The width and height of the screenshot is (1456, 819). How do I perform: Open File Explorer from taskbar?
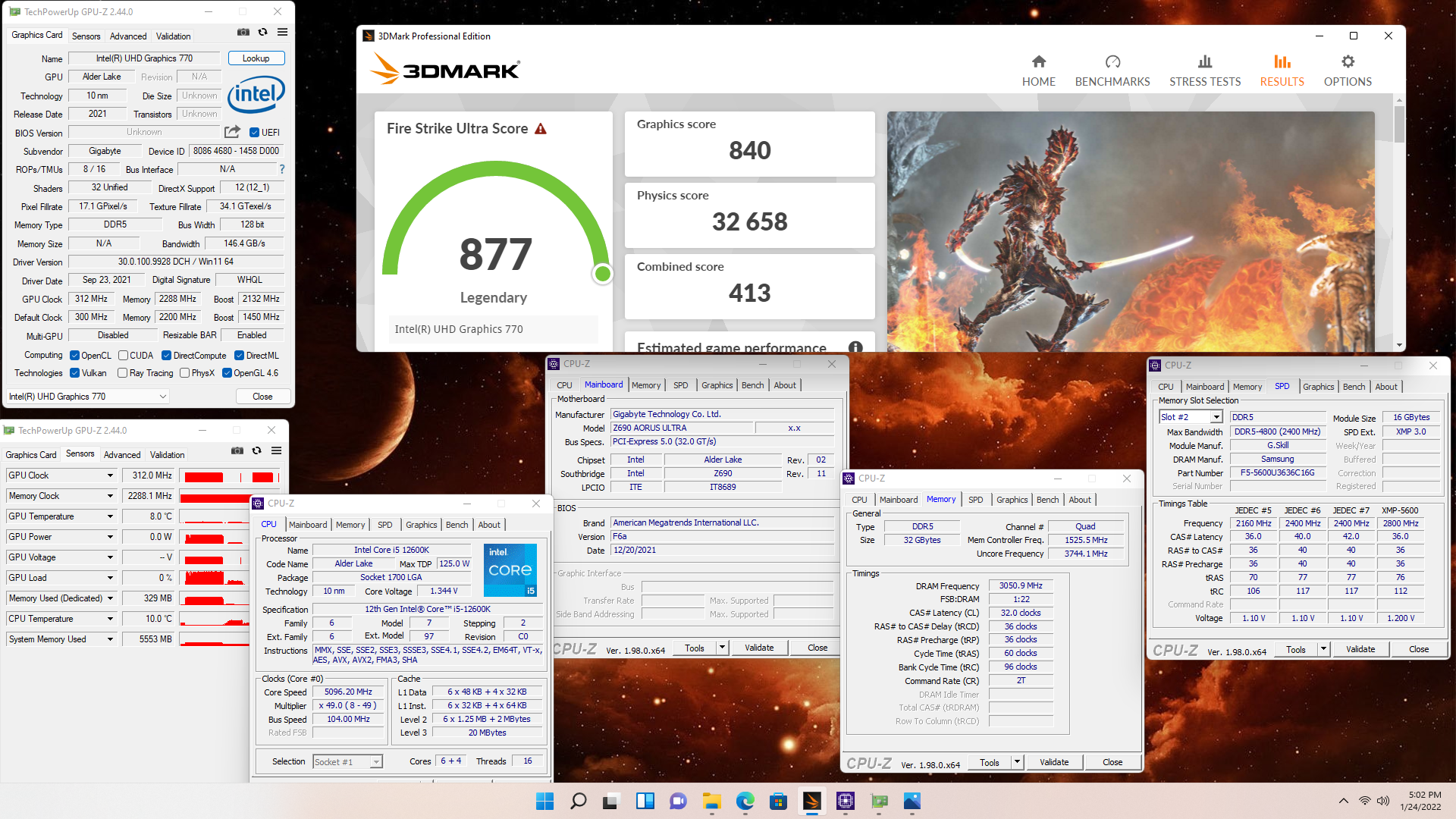[x=711, y=801]
